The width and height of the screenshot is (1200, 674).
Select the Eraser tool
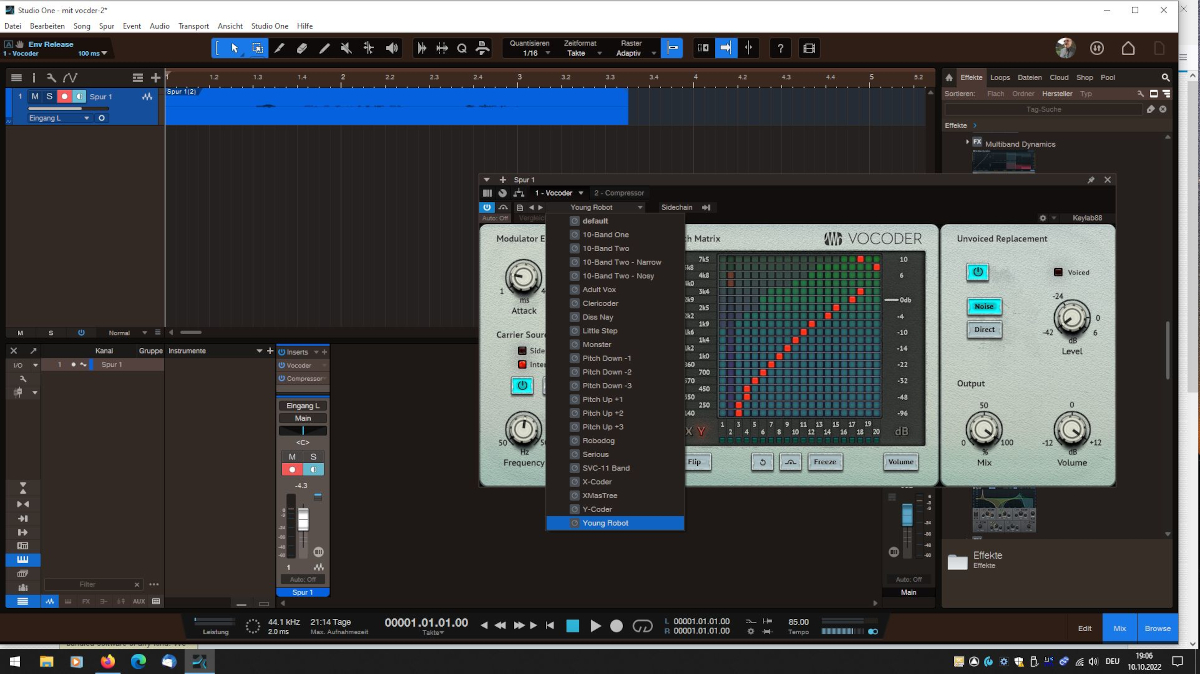point(302,48)
